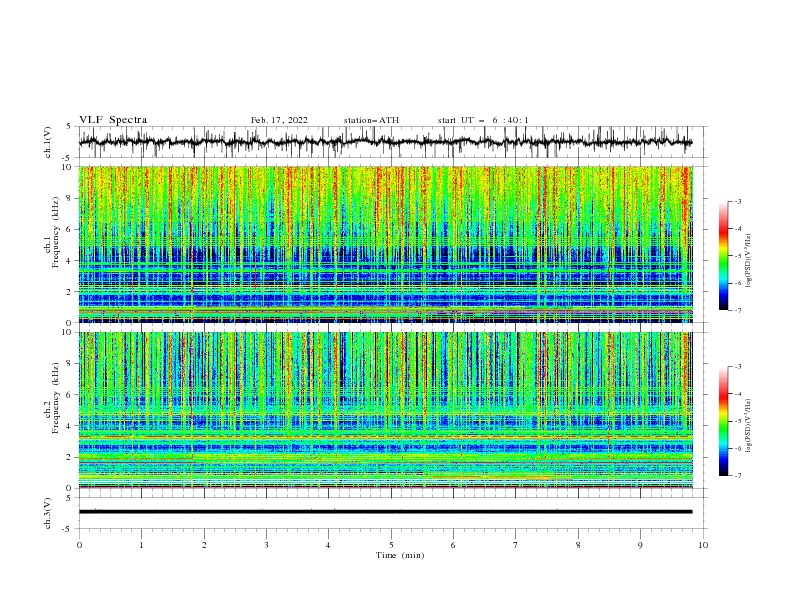Click time axis tick label "6"
The width and height of the screenshot is (792, 612).
point(453,545)
